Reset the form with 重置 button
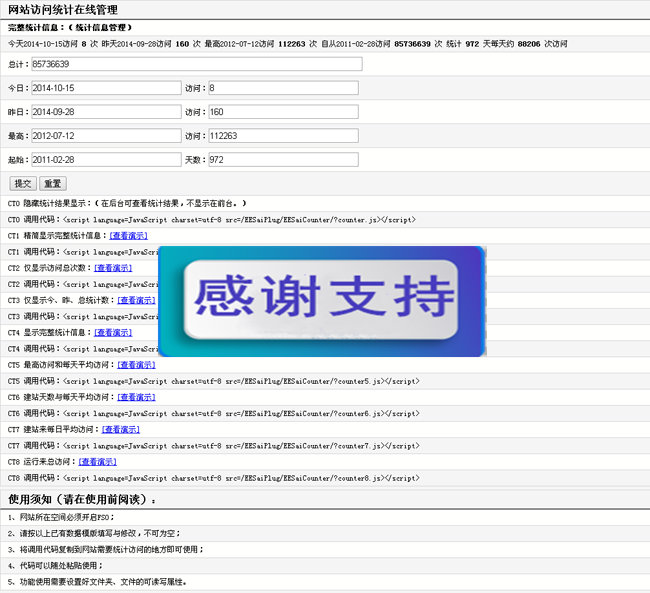The height and width of the screenshot is (593, 650). [x=53, y=183]
